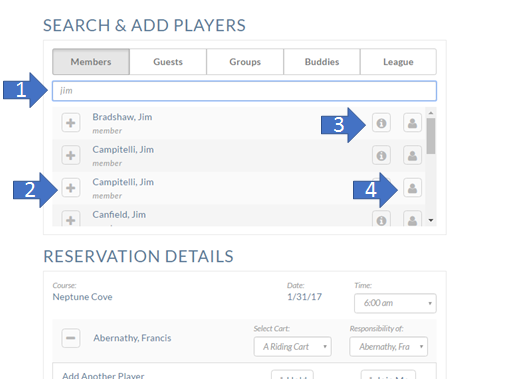Screen dimensions: 531x379
Task: Switch to the Guests tab
Action: (168, 62)
